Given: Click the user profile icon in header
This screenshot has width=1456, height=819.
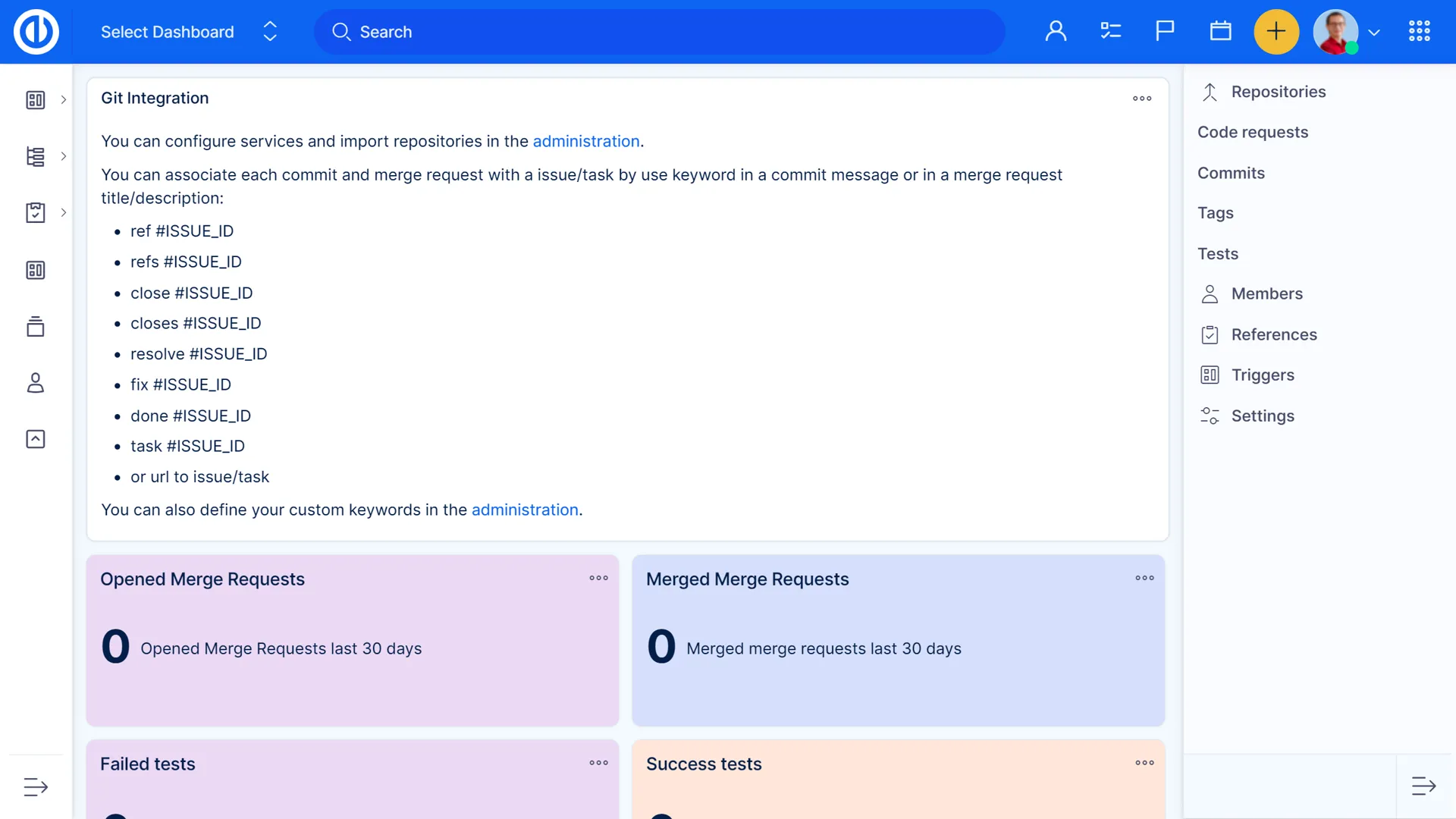Looking at the screenshot, I should pos(1056,32).
